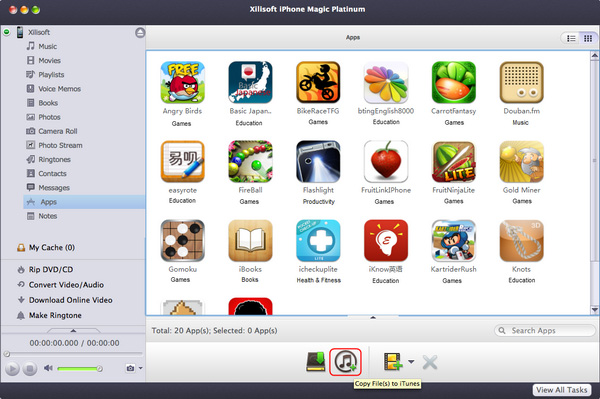This screenshot has height=399, width=600.
Task: Select the Angry Birds app icon
Action: [x=183, y=82]
